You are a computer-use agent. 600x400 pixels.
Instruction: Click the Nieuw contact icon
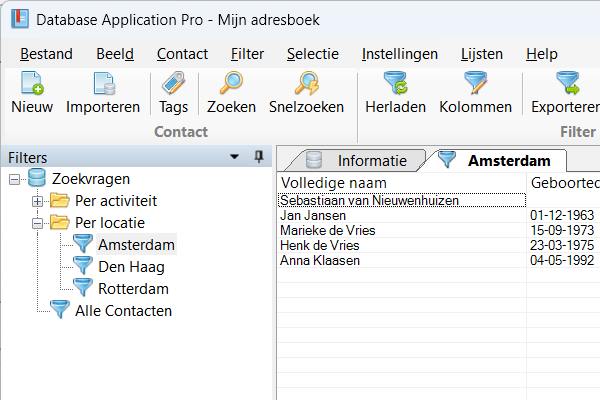32,84
